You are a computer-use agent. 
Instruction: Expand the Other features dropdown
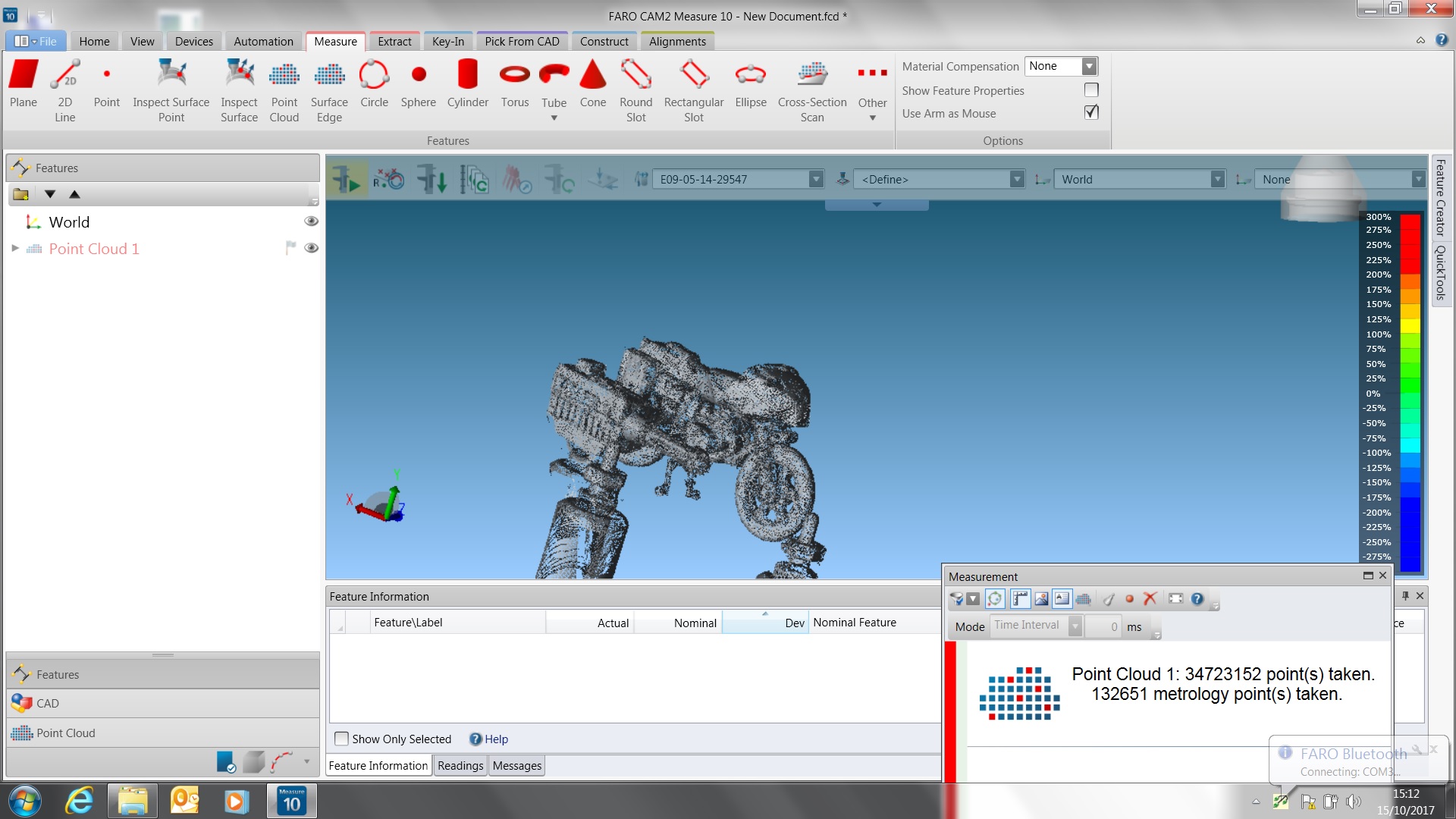coord(873,118)
